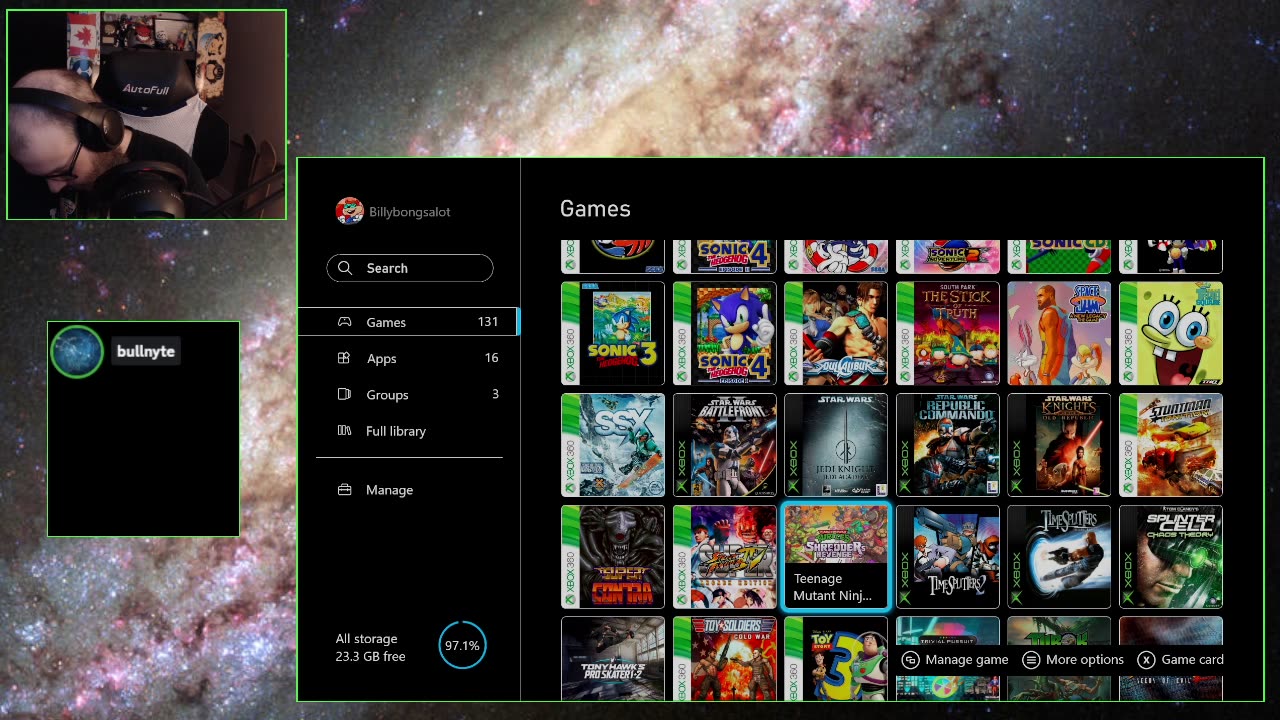Select Toy Soldiers Cold War tile
The height and width of the screenshot is (720, 1280).
coord(725,659)
